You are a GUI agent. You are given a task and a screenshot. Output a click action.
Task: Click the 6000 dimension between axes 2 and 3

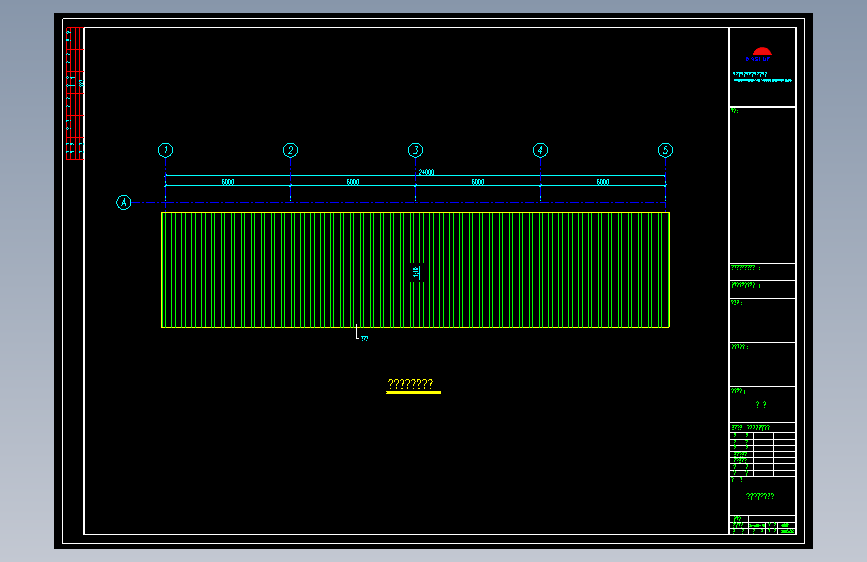coord(353,181)
